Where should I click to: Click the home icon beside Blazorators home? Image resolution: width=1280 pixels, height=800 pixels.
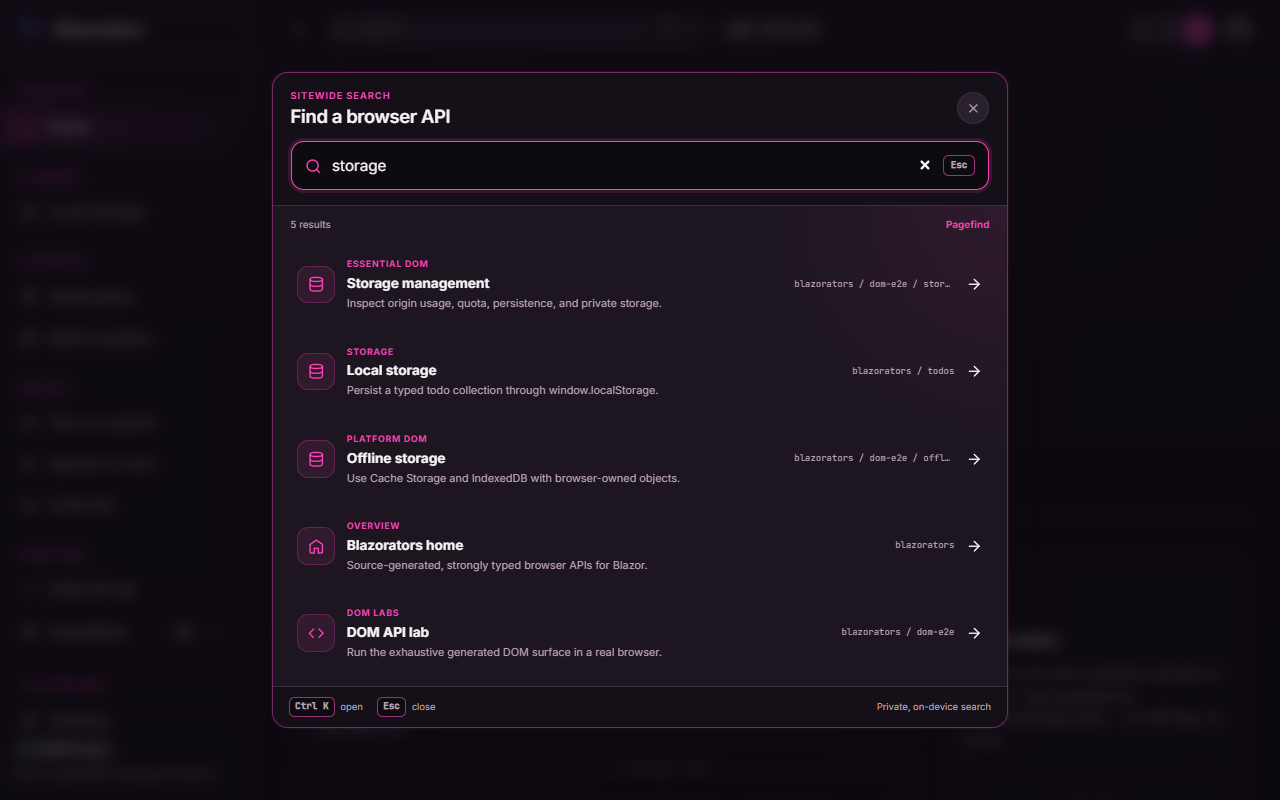(316, 546)
